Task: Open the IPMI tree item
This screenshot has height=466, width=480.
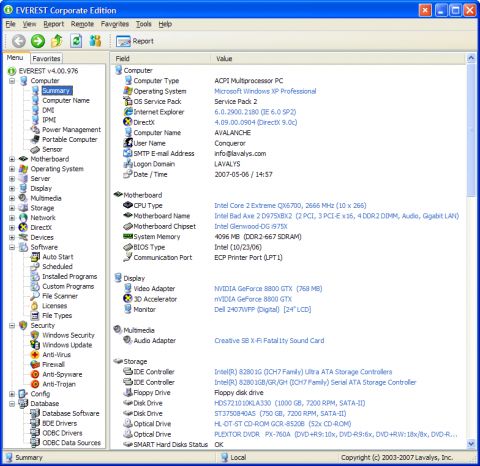Action: click(x=49, y=120)
